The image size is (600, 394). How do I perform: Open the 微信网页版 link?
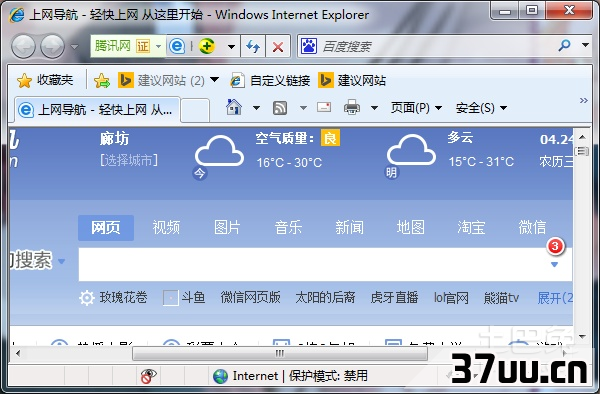click(250, 298)
